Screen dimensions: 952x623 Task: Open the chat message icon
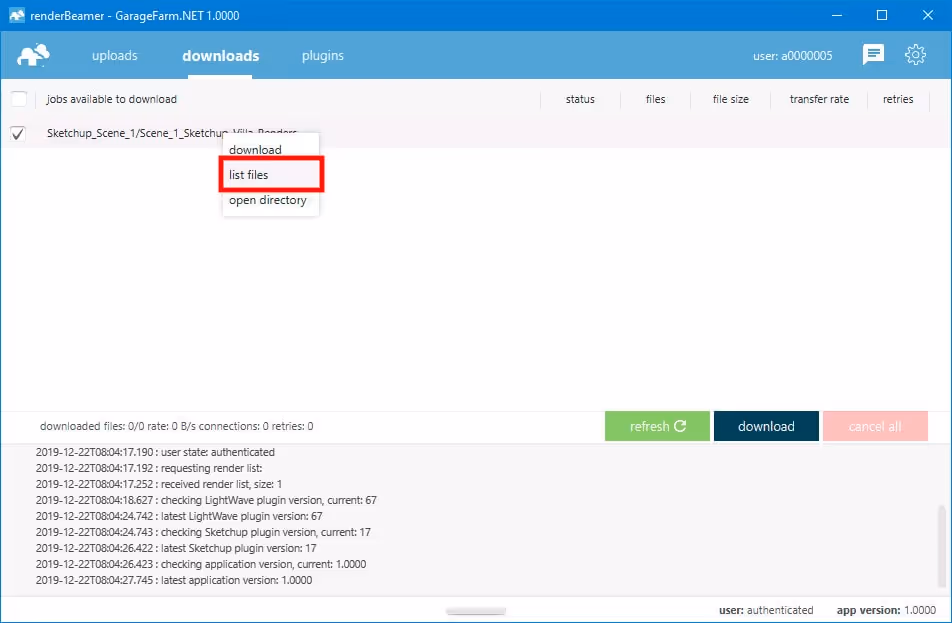[x=873, y=55]
